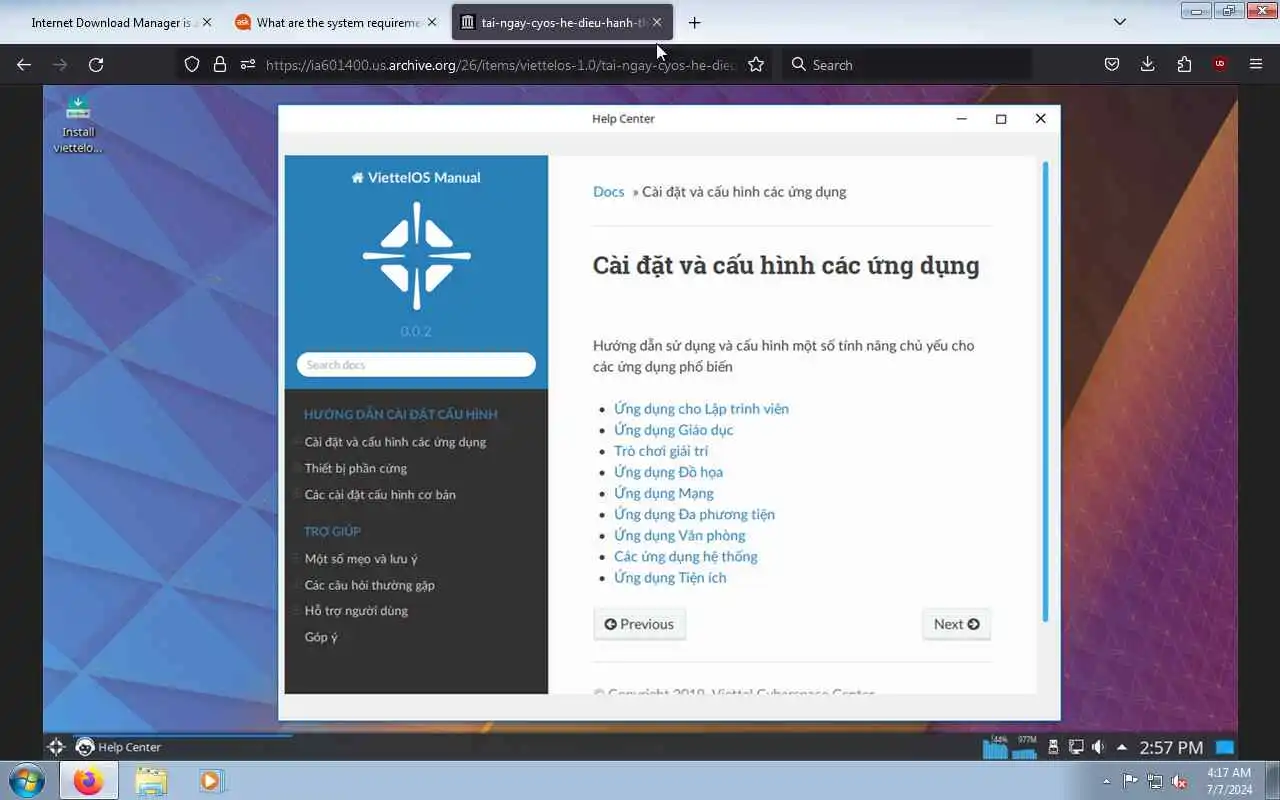
Task: Select the tai-ngay-cyos-he-dieu-hanh tab
Action: click(x=563, y=22)
